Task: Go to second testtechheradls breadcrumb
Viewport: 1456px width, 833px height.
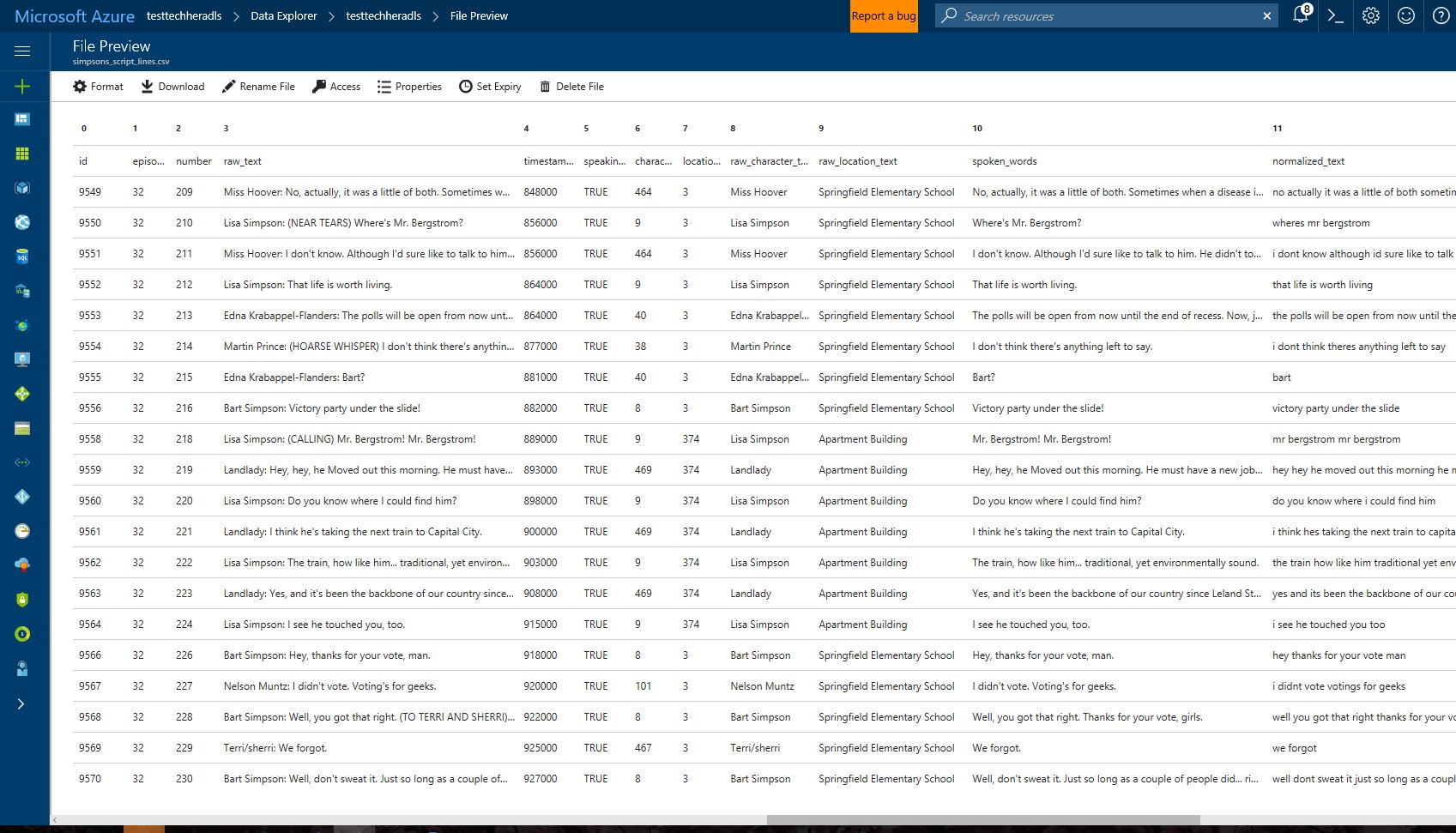Action: (384, 15)
